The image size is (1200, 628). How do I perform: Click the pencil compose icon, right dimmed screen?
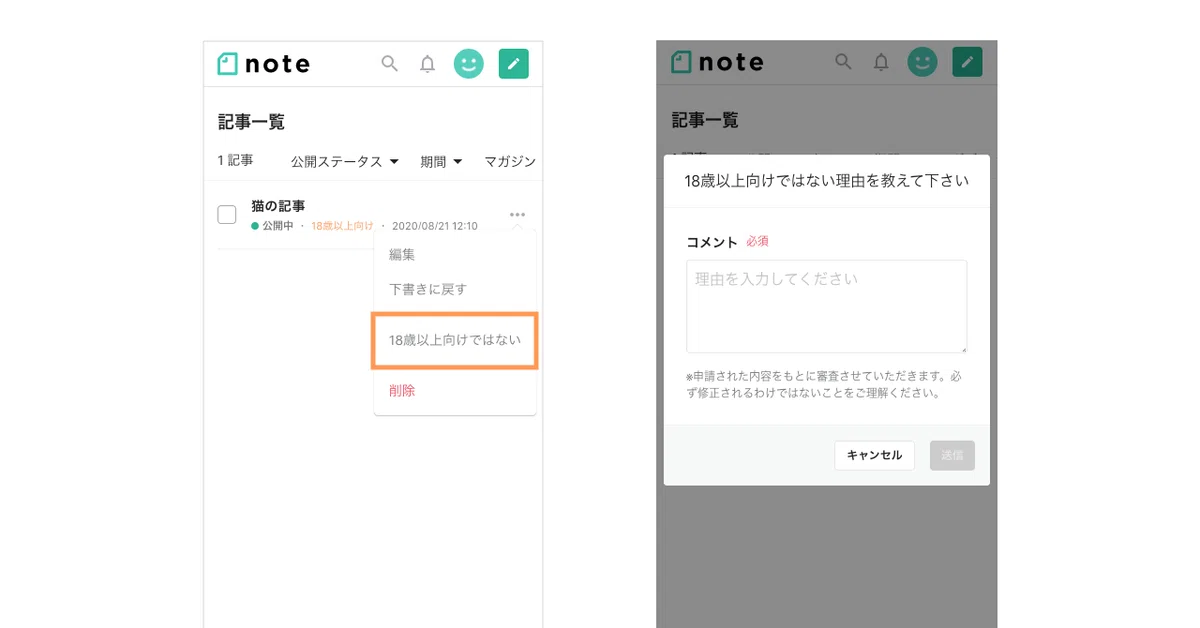pos(967,62)
